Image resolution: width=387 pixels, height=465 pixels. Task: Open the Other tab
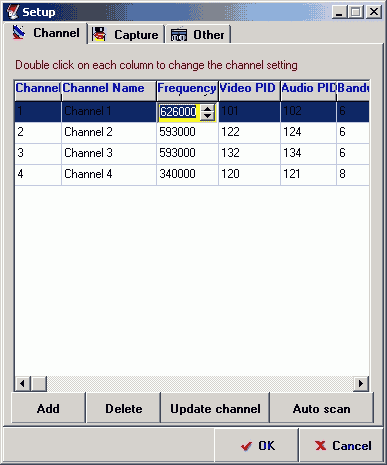198,34
